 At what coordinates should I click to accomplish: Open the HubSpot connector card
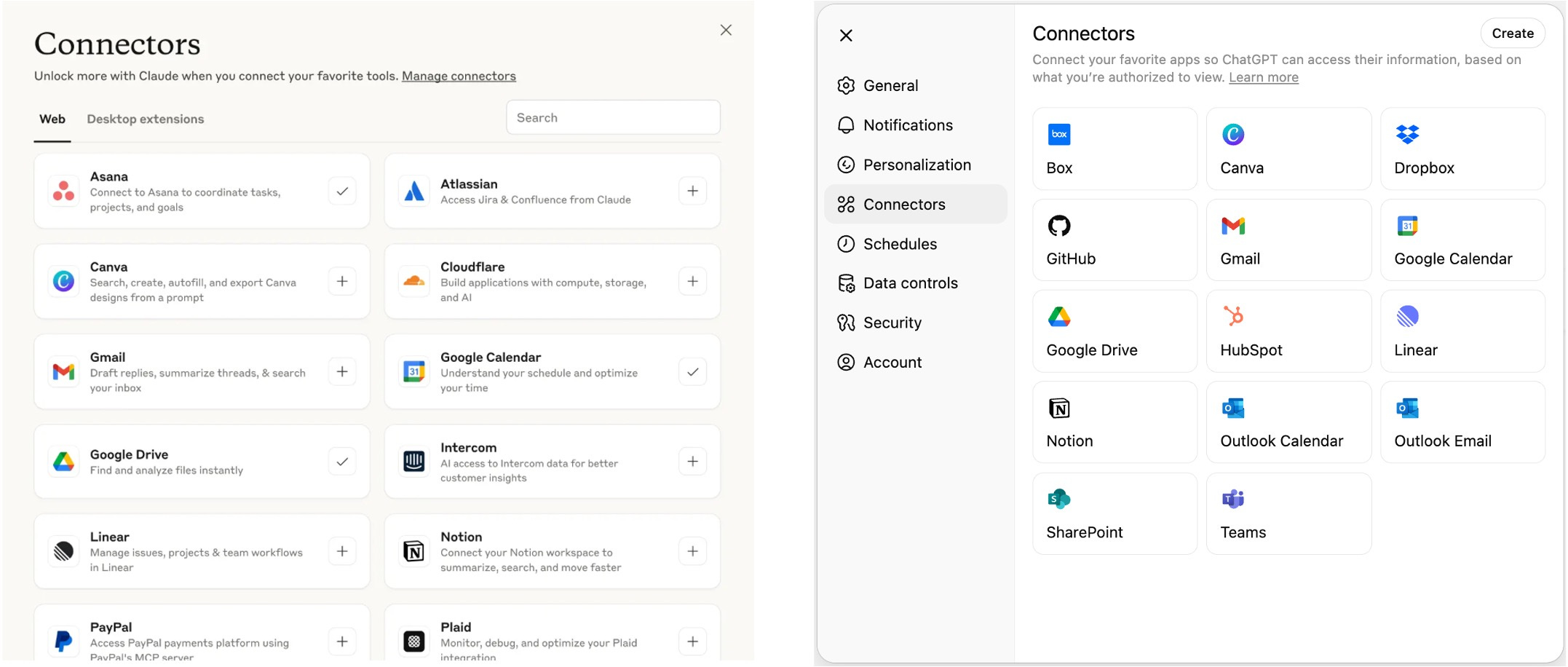coord(1288,331)
